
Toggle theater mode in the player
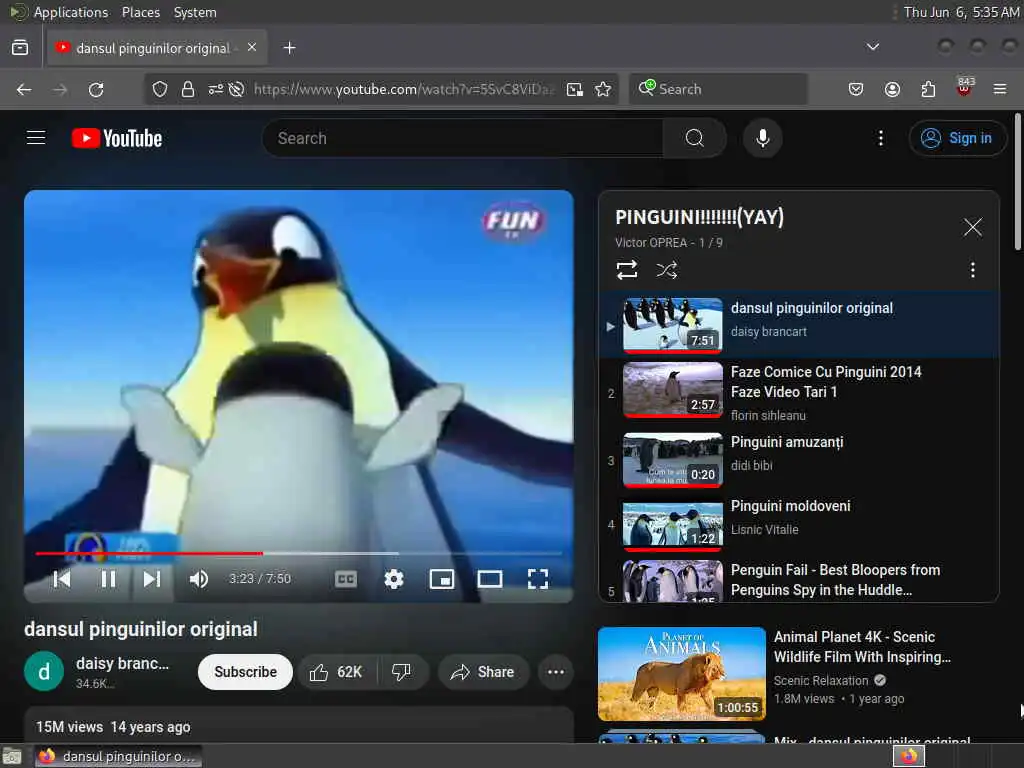click(490, 579)
